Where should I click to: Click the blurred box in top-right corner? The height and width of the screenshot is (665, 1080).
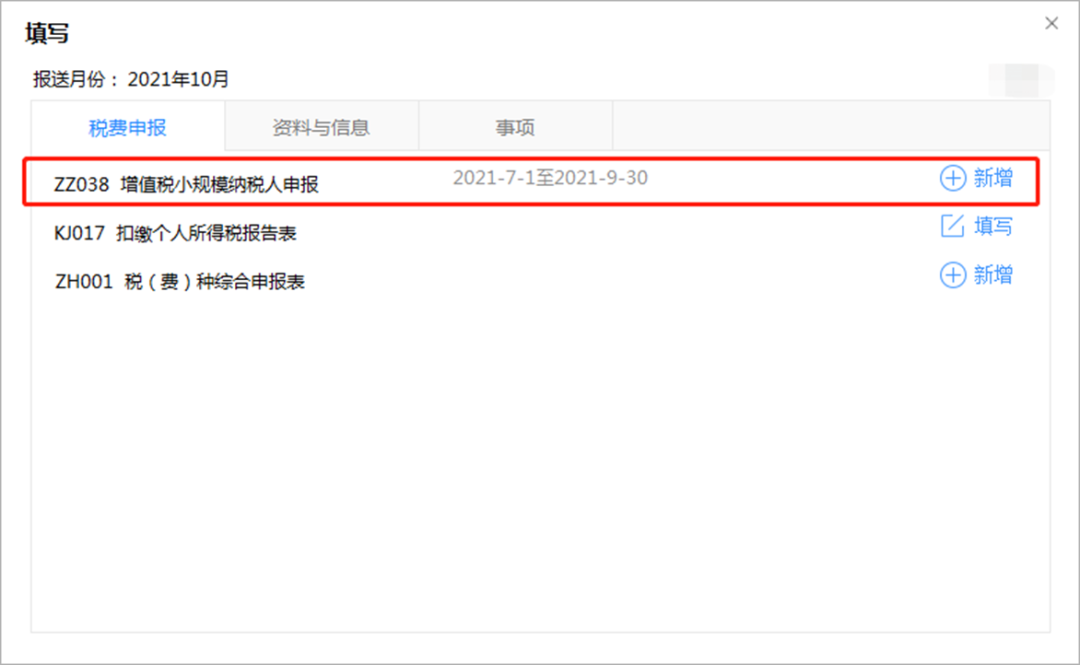pyautogui.click(x=1021, y=80)
